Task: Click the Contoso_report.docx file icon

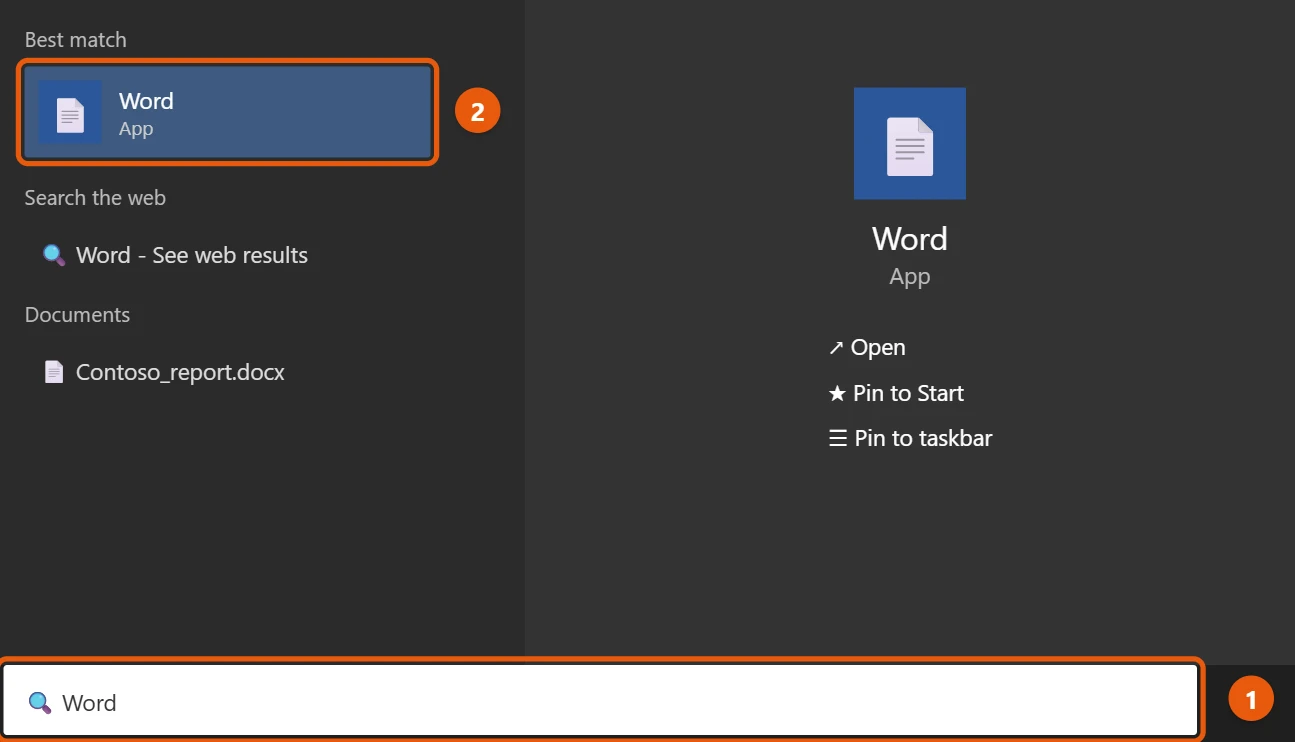Action: pyautogui.click(x=54, y=372)
